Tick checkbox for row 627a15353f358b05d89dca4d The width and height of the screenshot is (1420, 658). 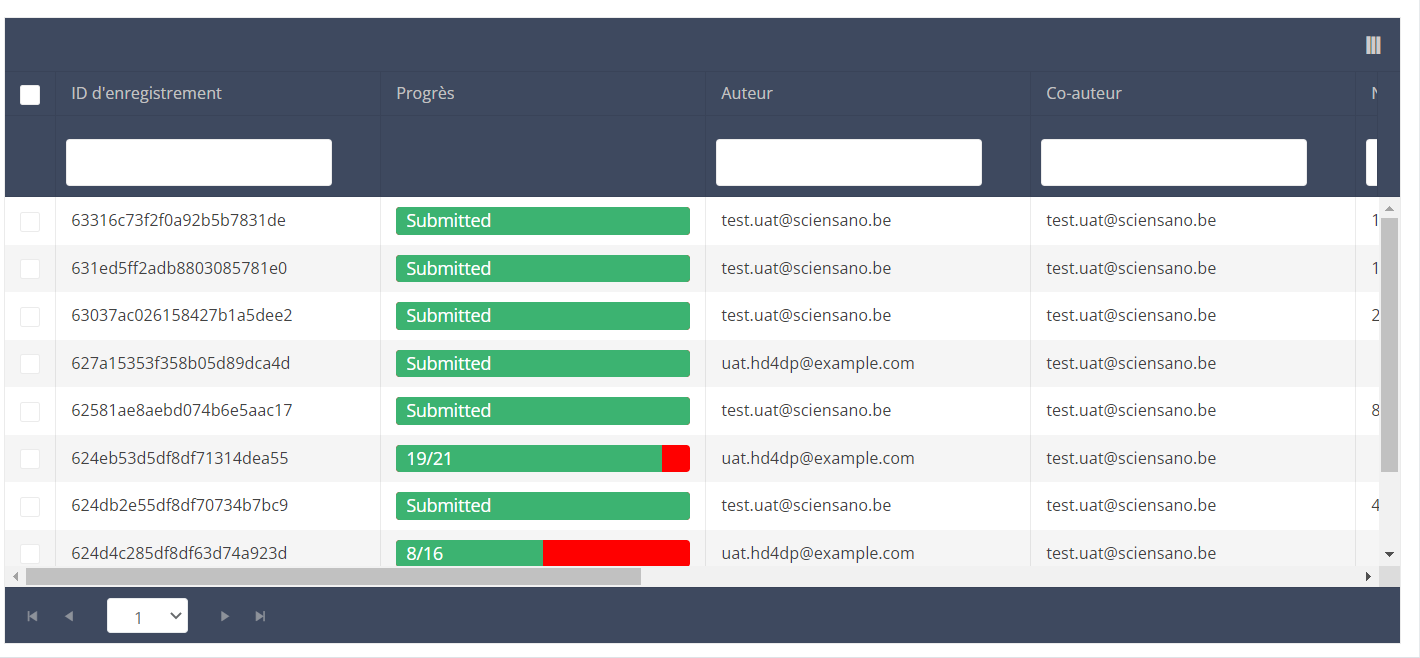click(30, 364)
